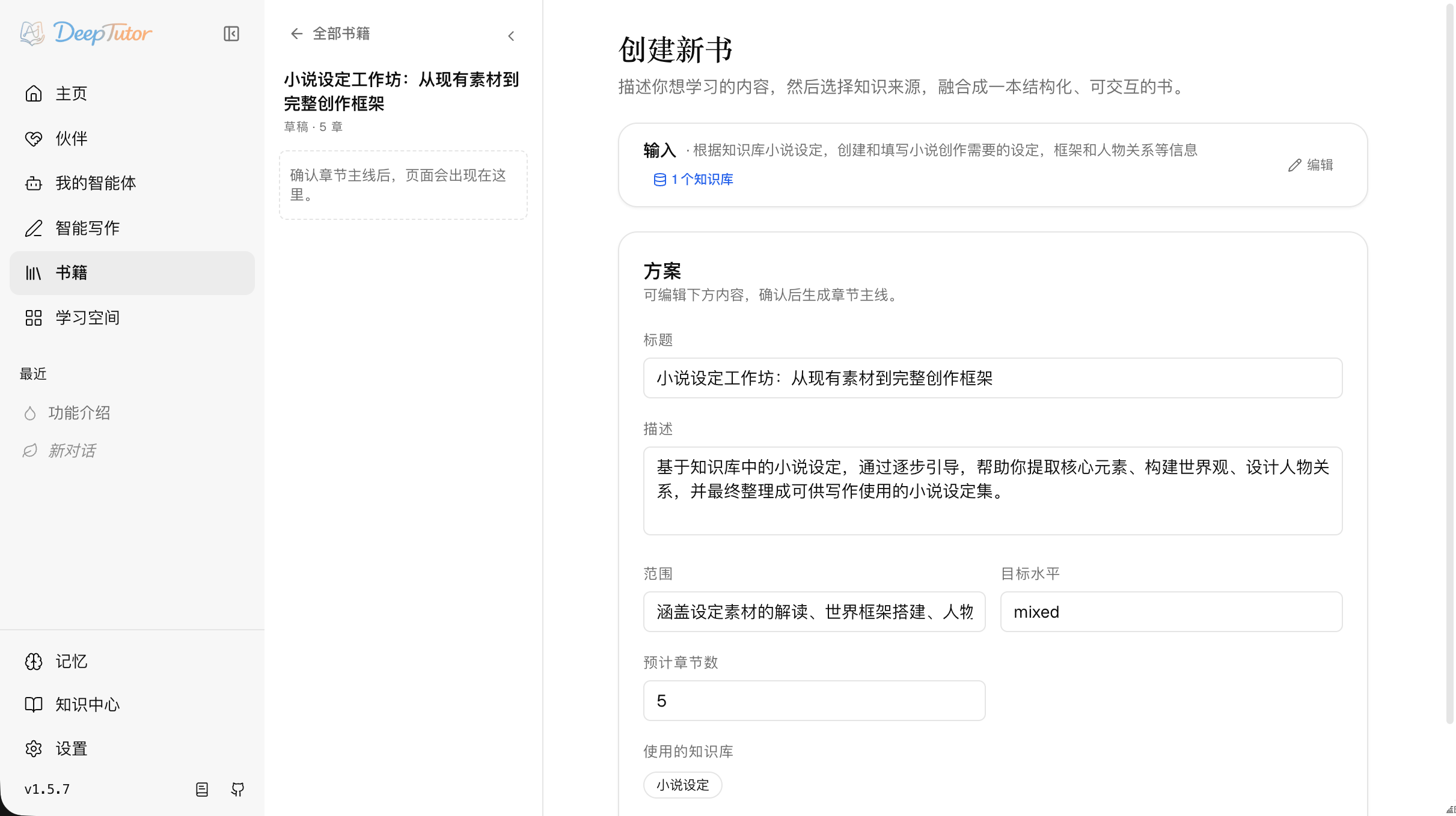The height and width of the screenshot is (816, 1456).
Task: Click the droplet icon beside 功能介绍
Action: (30, 413)
